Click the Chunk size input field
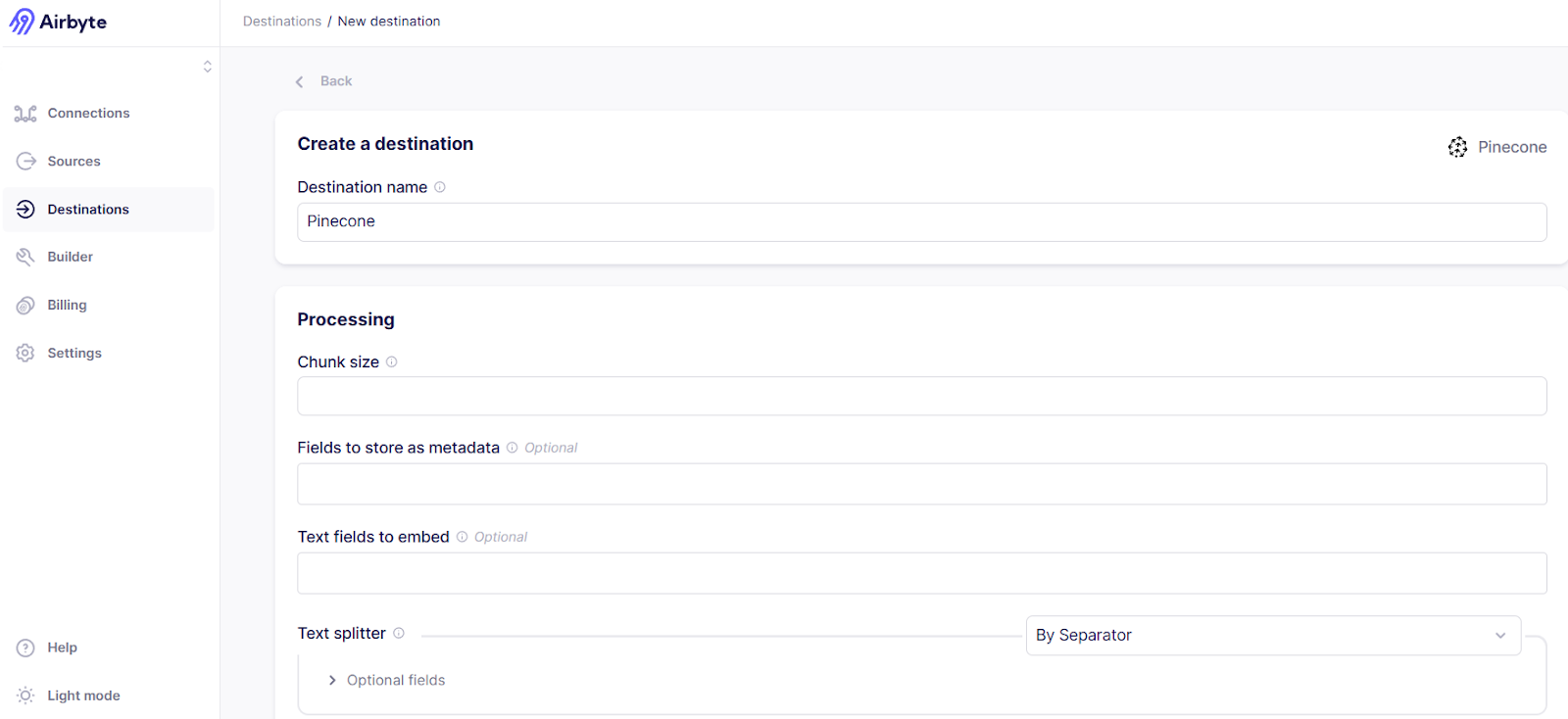1568x719 pixels. click(x=922, y=397)
